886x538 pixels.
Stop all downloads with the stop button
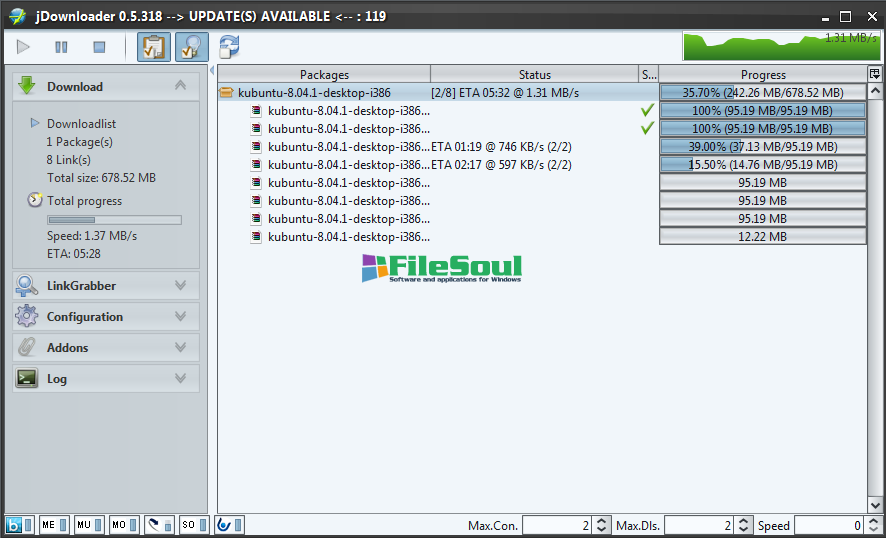99,47
